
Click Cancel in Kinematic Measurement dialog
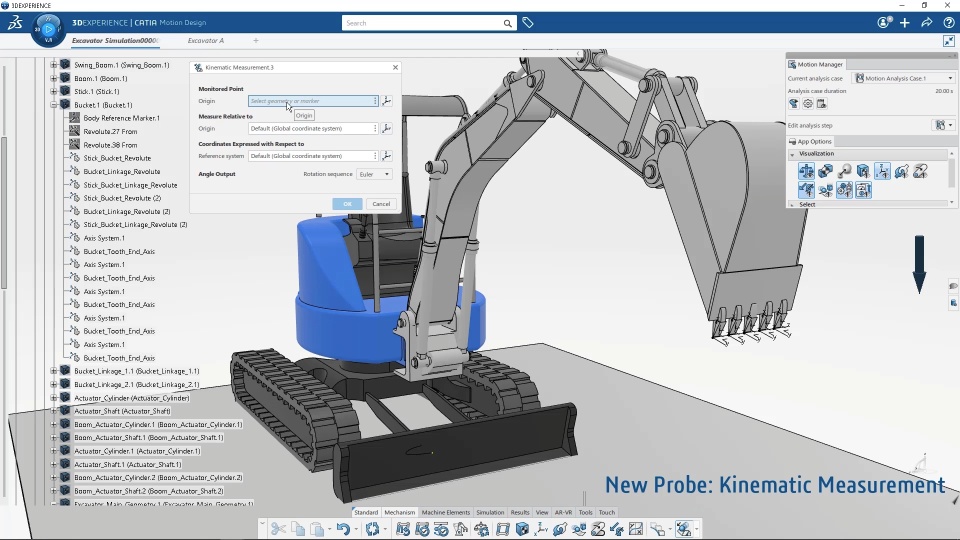pos(381,204)
